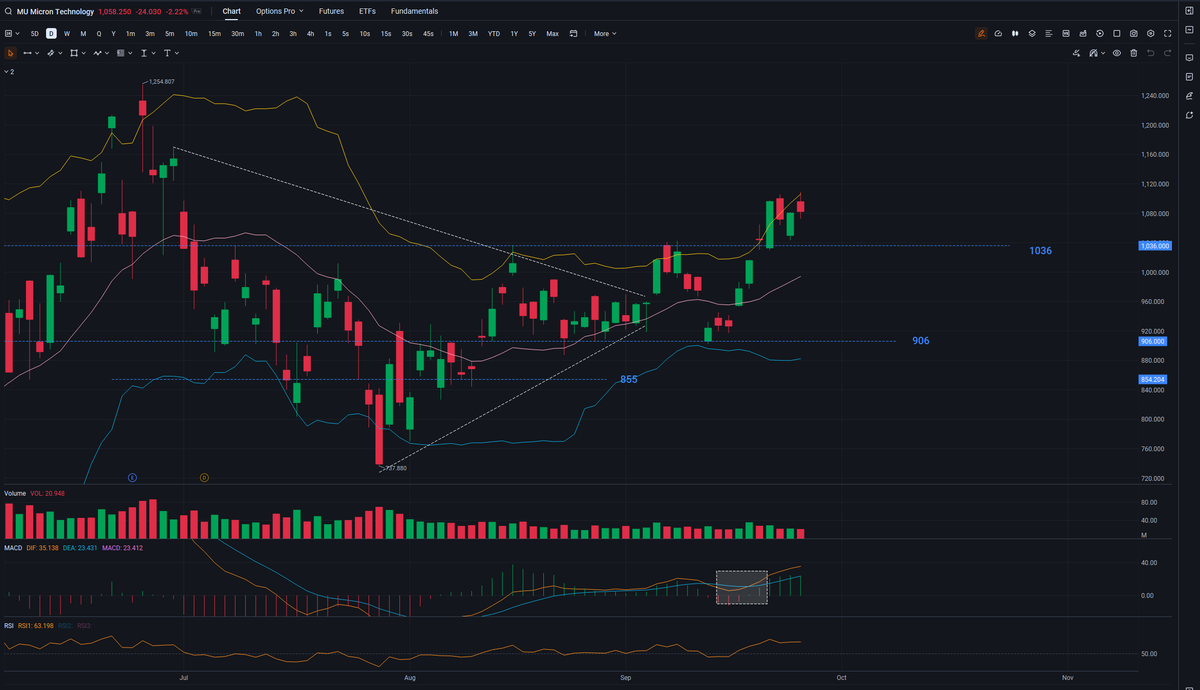Switch to the ETFs tab
This screenshot has width=1200, height=690.
(x=367, y=11)
